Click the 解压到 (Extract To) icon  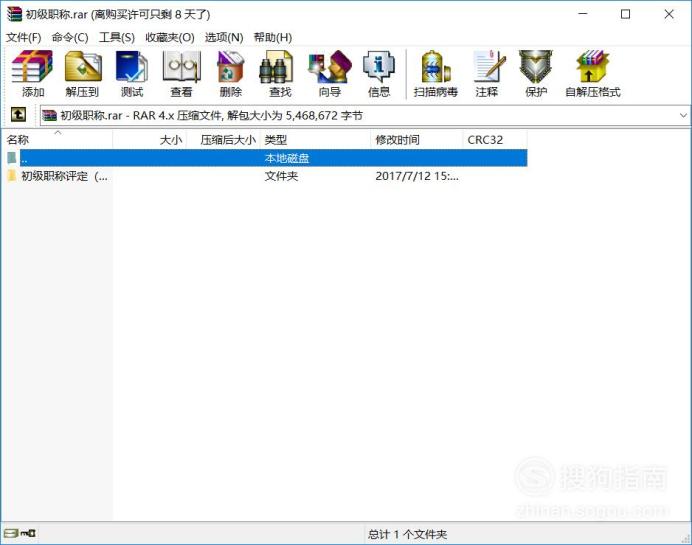coord(83,74)
